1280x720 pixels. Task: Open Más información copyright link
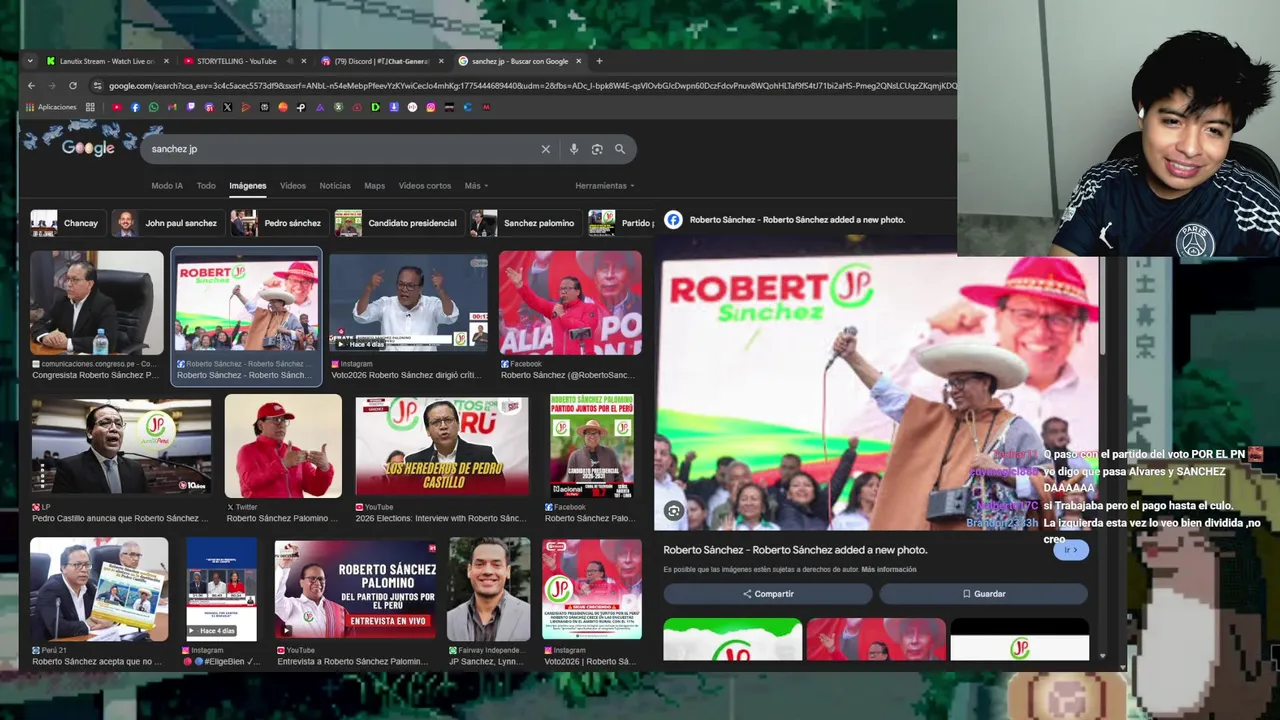[x=889, y=570]
